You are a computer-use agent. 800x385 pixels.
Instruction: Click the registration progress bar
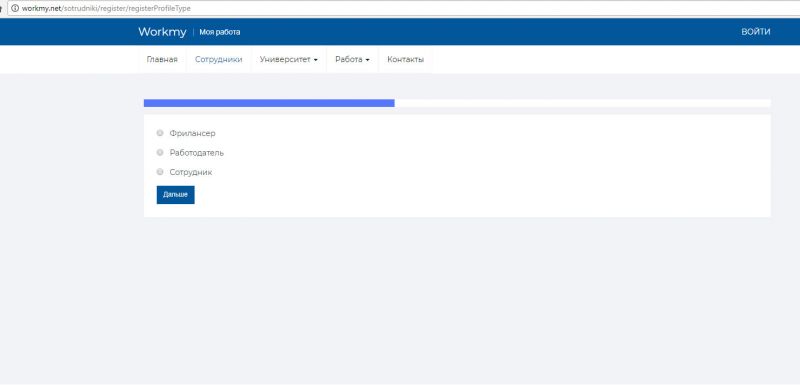(457, 103)
